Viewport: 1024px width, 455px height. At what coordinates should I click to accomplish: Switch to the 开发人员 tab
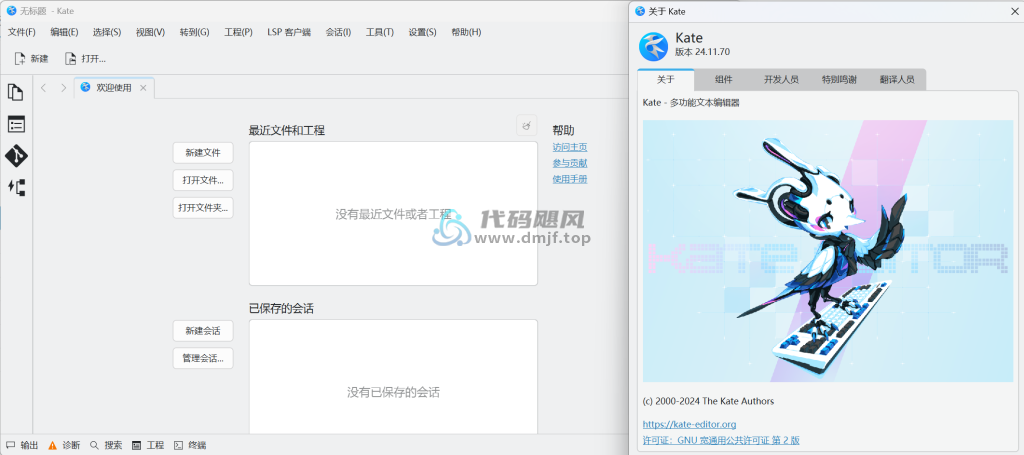pyautogui.click(x=781, y=80)
